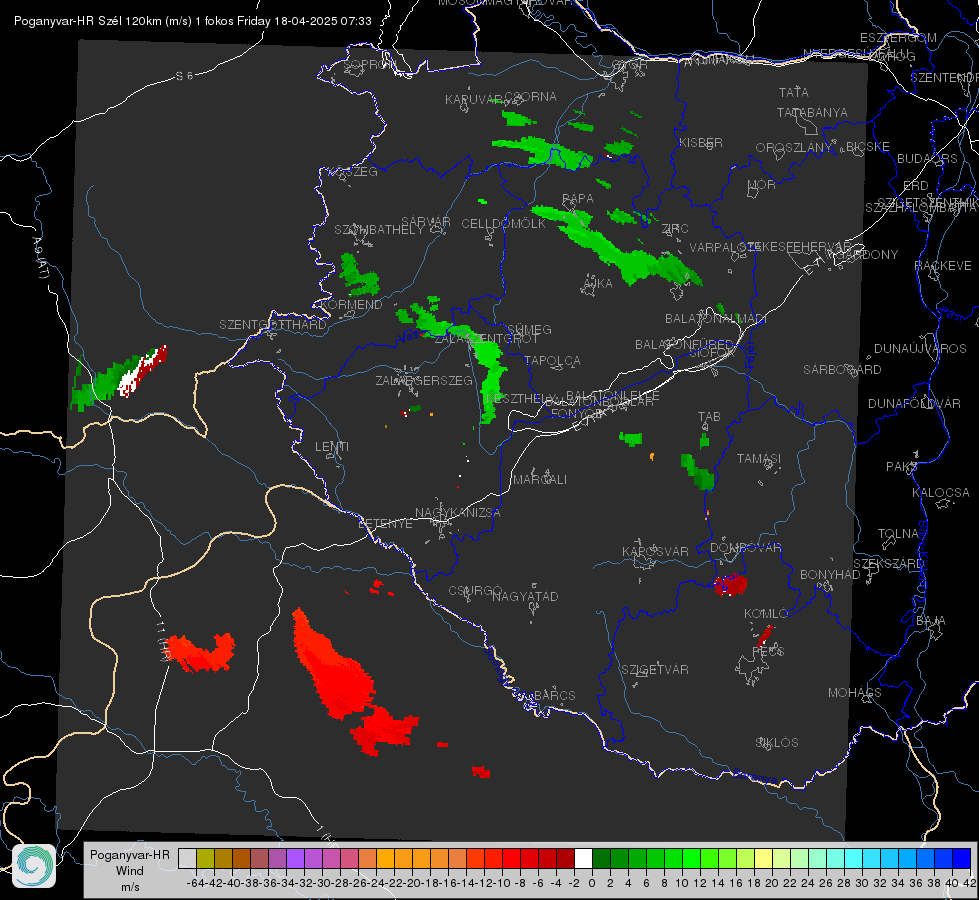Select the KALOCSA label

click(940, 493)
